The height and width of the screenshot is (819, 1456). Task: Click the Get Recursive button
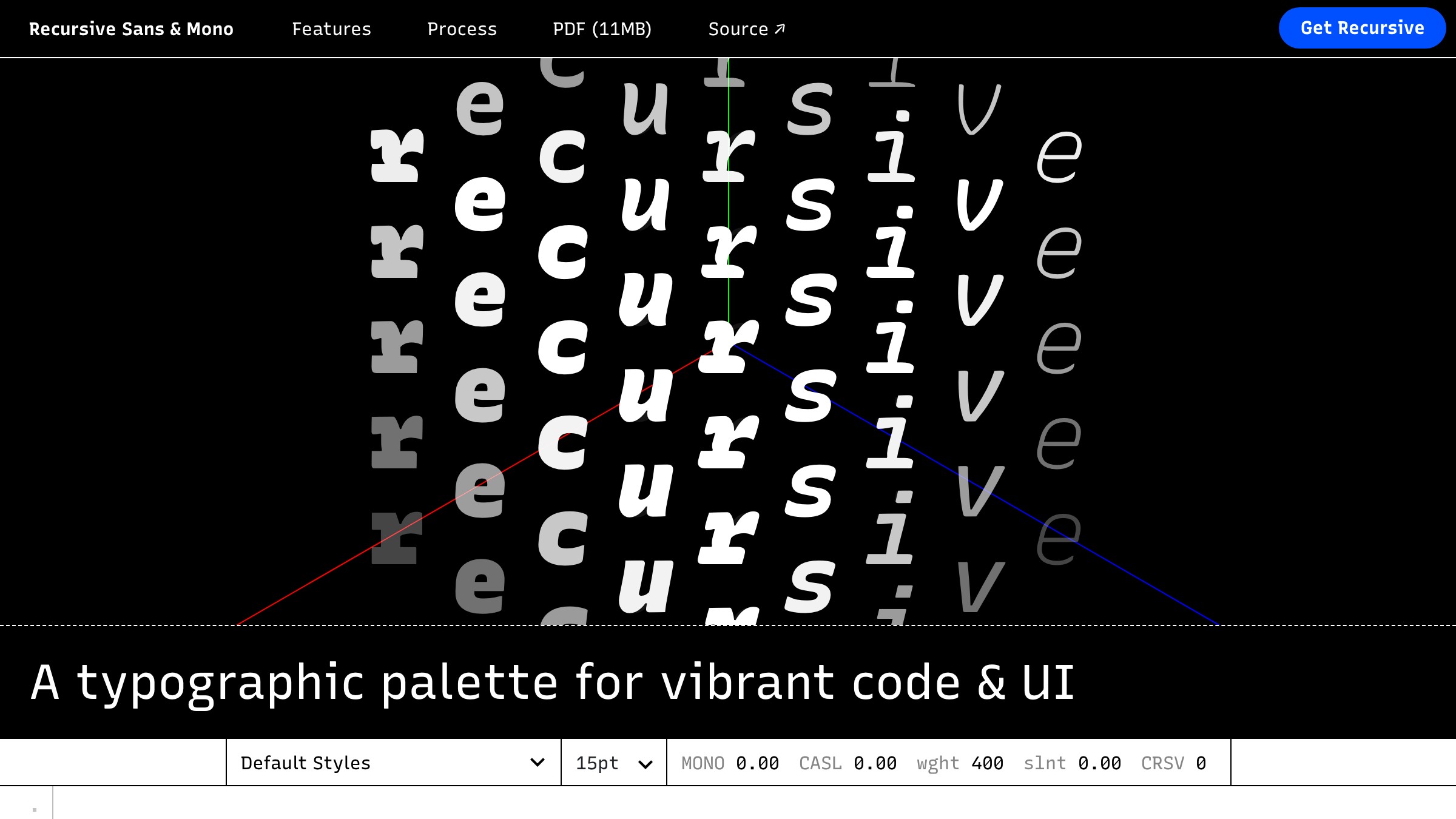[1362, 28]
